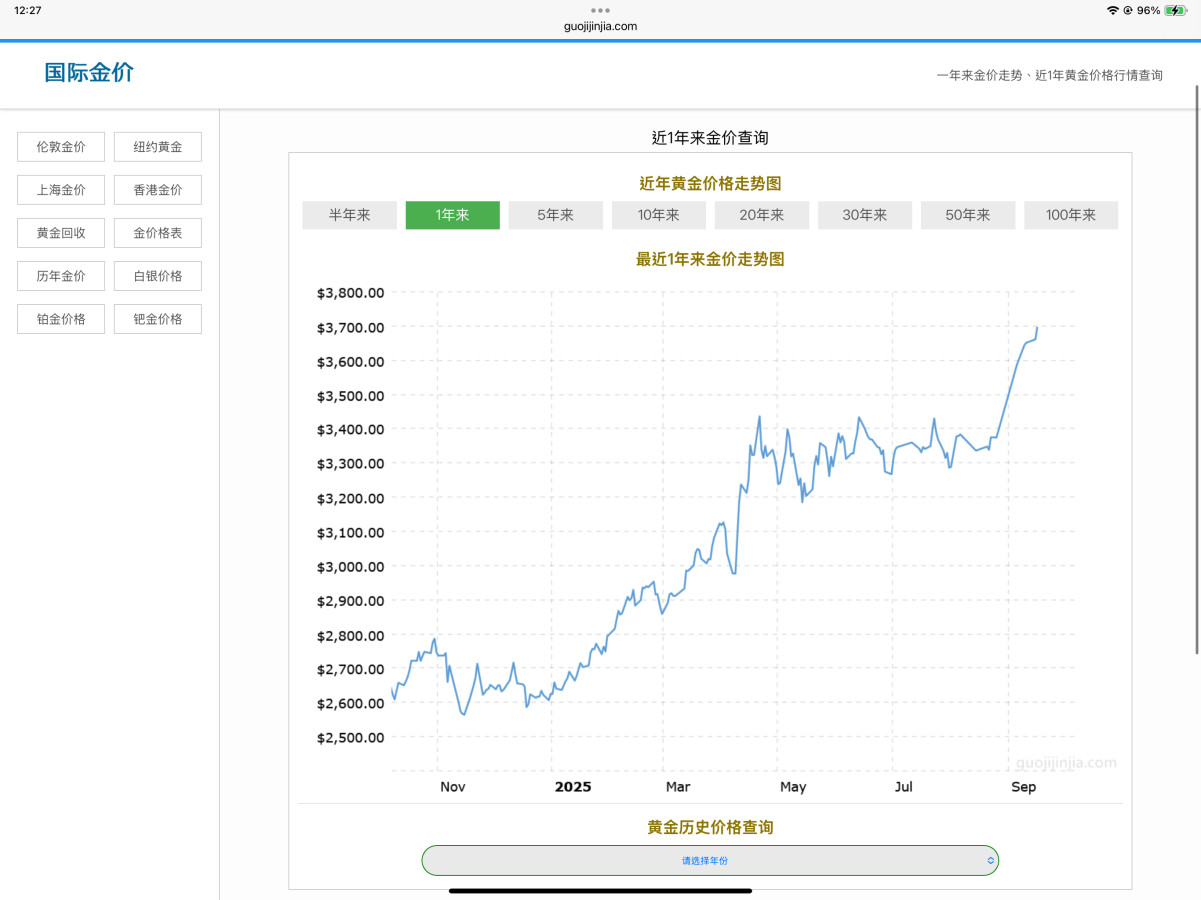The width and height of the screenshot is (1201, 900).
Task: Open 上海金价 page
Action: [x=61, y=190]
